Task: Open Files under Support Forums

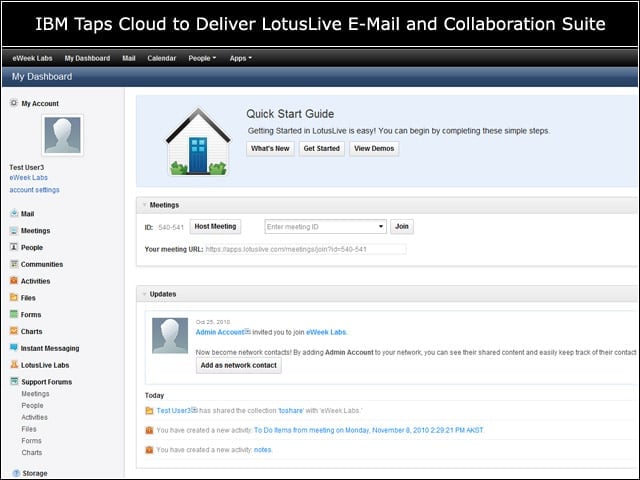Action: pos(29,429)
